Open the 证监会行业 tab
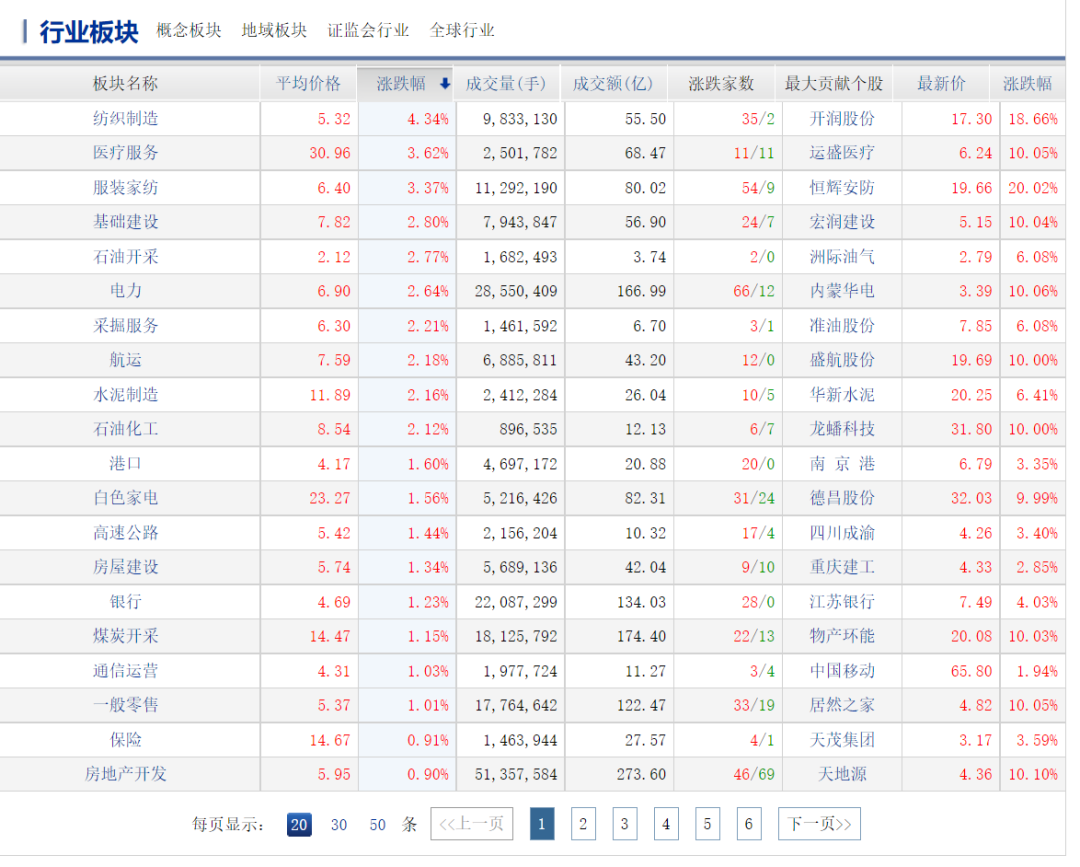The image size is (1080, 867). (x=368, y=30)
